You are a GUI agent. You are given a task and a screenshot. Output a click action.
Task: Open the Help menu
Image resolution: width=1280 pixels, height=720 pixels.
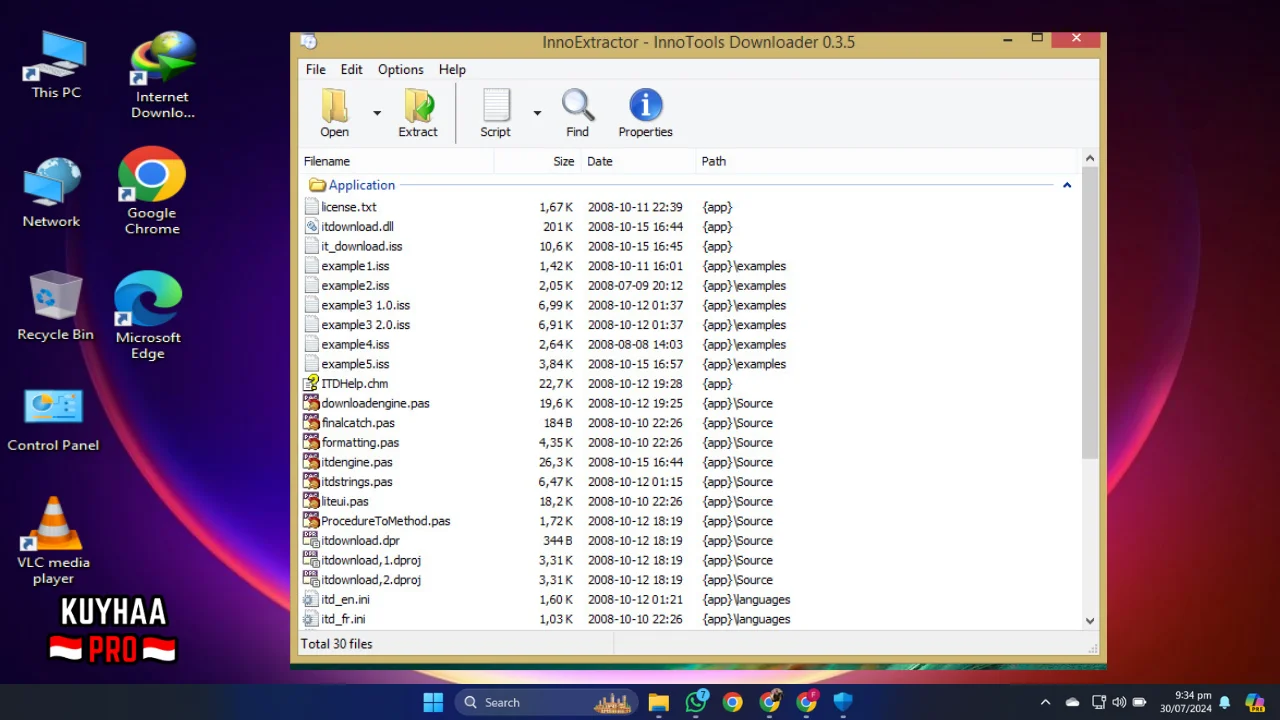pos(452,69)
